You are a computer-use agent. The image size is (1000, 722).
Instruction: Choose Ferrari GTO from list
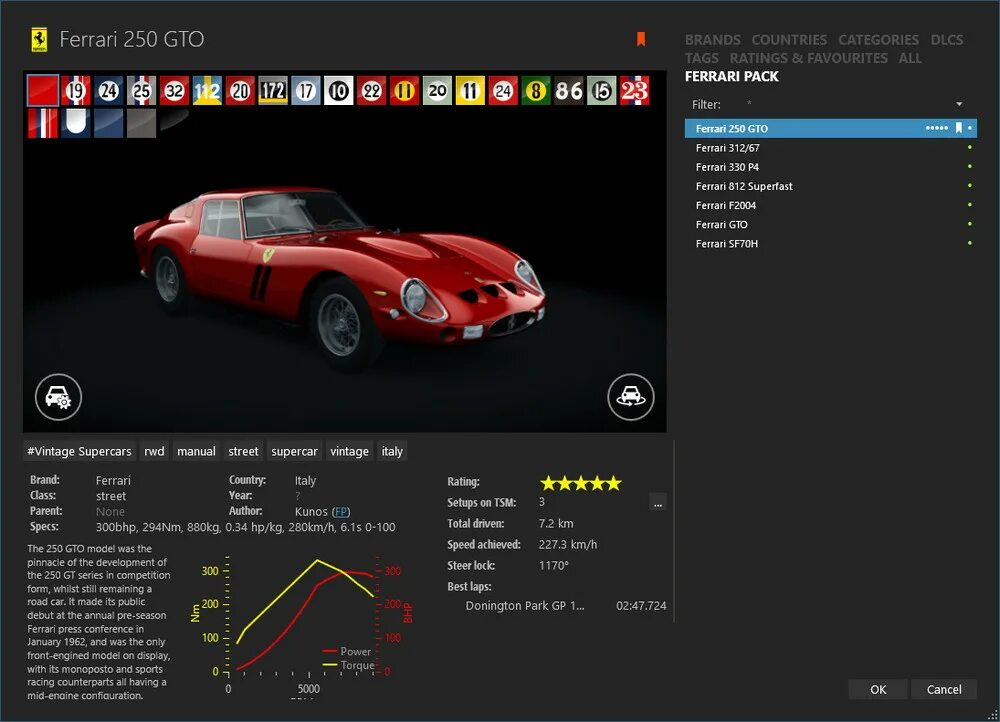click(x=830, y=224)
